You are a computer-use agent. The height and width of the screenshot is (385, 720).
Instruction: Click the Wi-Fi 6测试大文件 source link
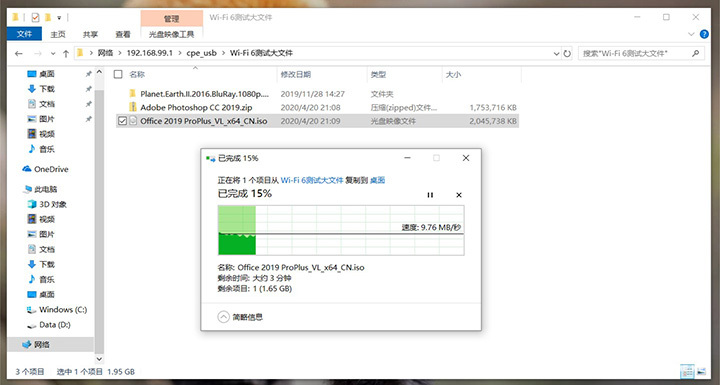pyautogui.click(x=312, y=180)
